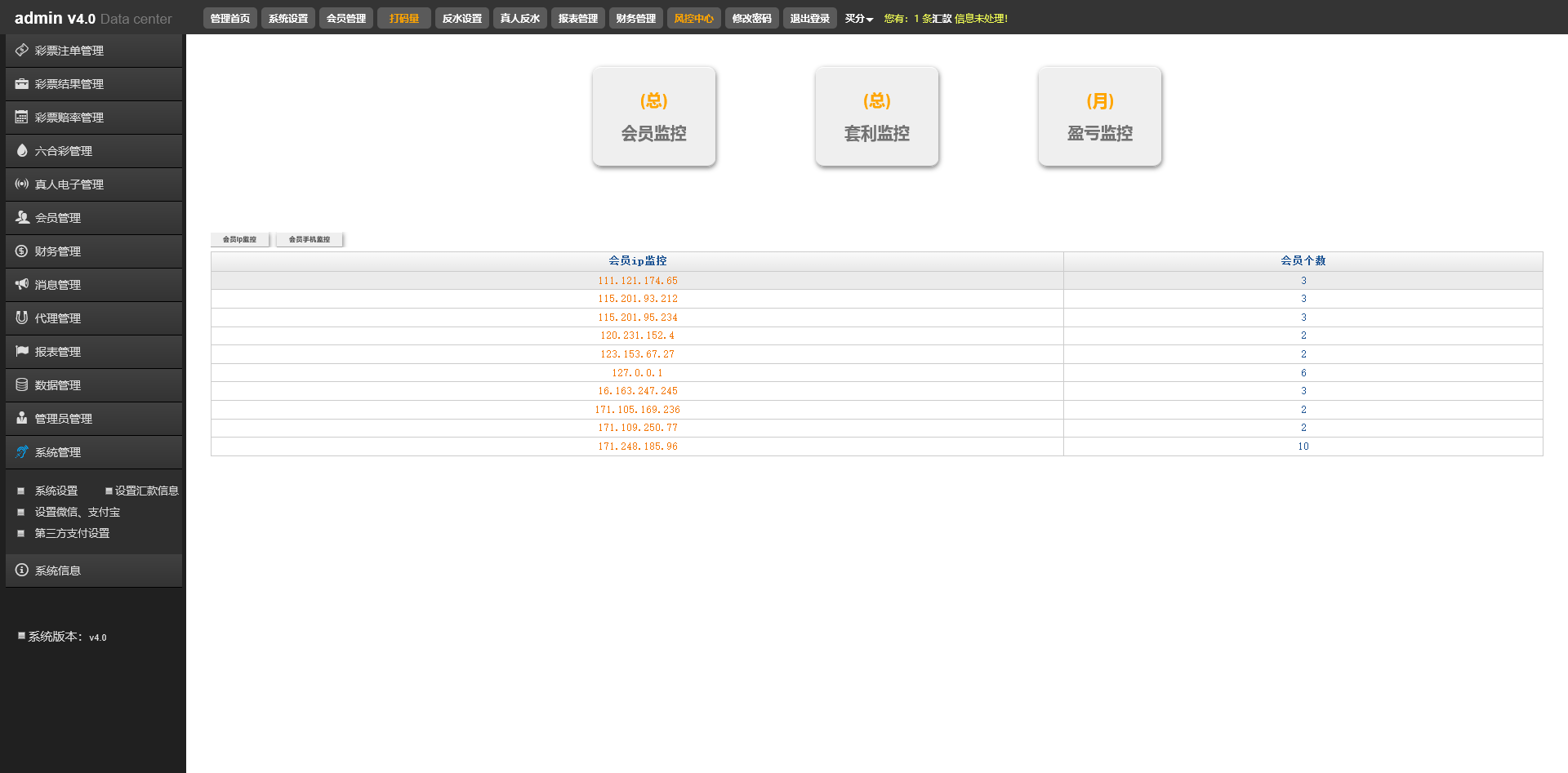
Task: Click the megaphone icon for 消息管理
Action: point(22,285)
